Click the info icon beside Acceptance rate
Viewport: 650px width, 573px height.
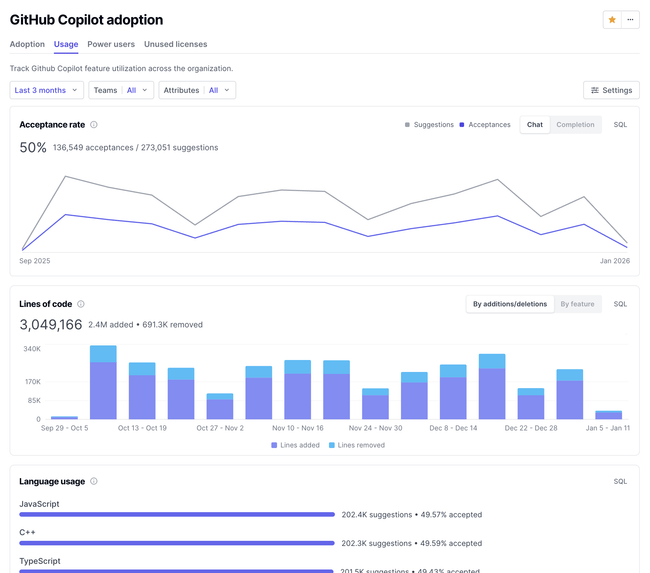(x=94, y=124)
